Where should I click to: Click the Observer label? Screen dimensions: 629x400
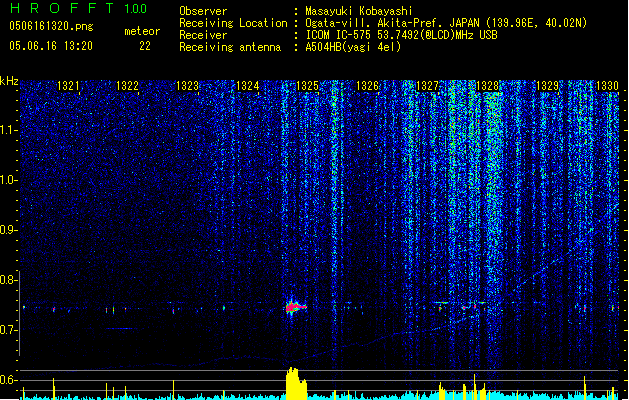(203, 11)
